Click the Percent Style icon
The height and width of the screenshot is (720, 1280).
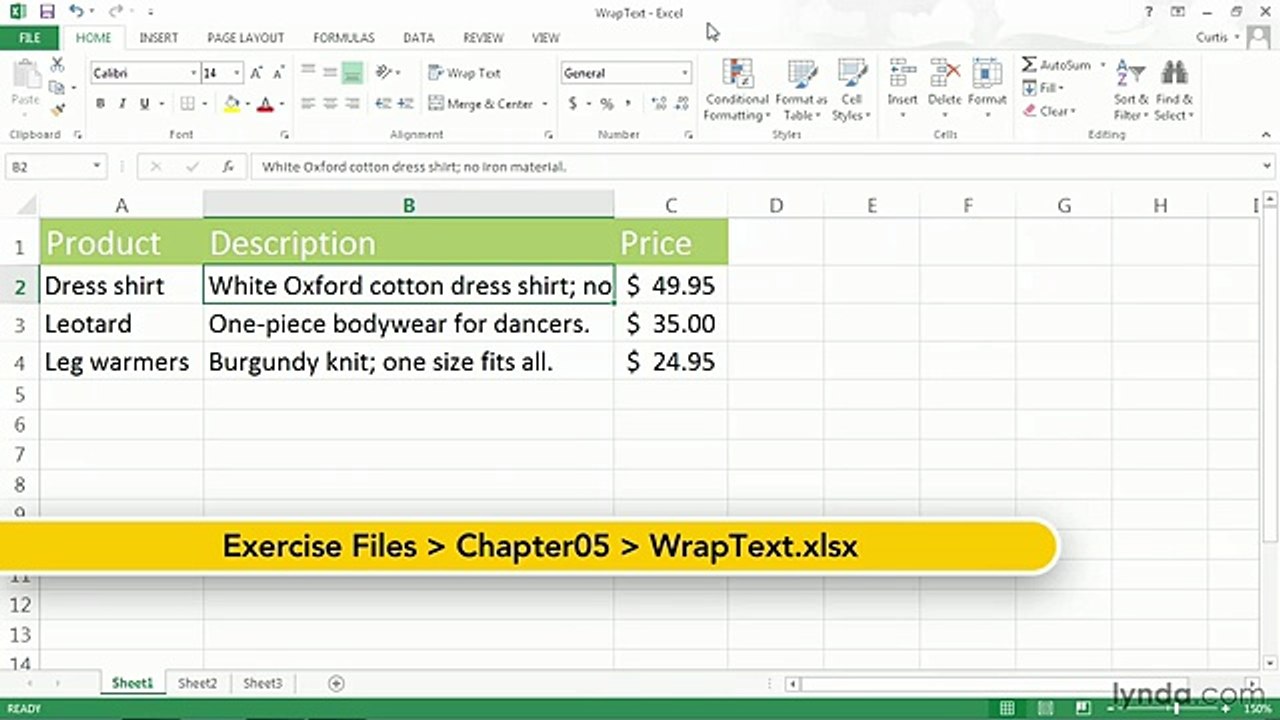607,104
